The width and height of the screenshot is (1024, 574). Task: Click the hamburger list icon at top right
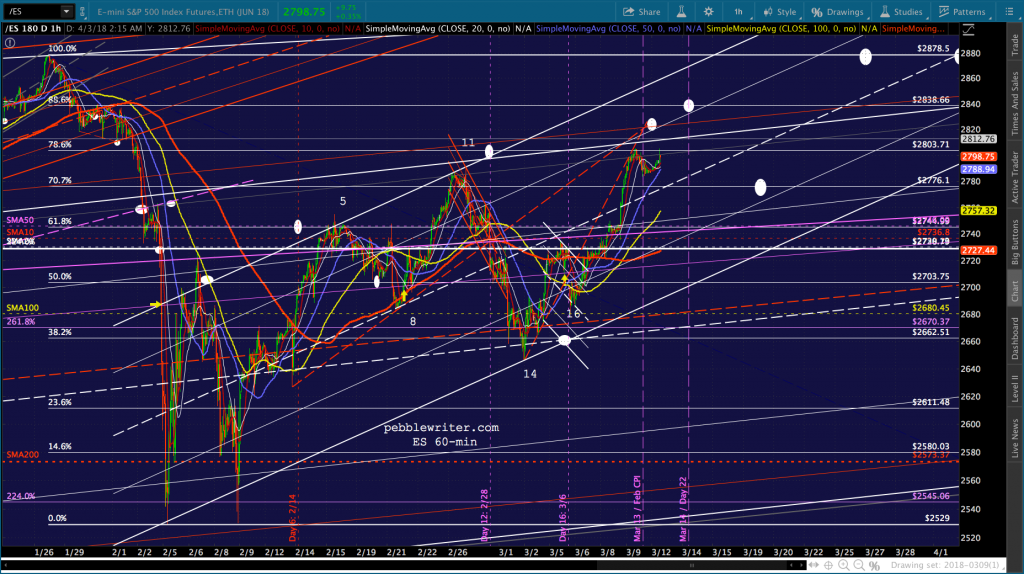[1009, 12]
